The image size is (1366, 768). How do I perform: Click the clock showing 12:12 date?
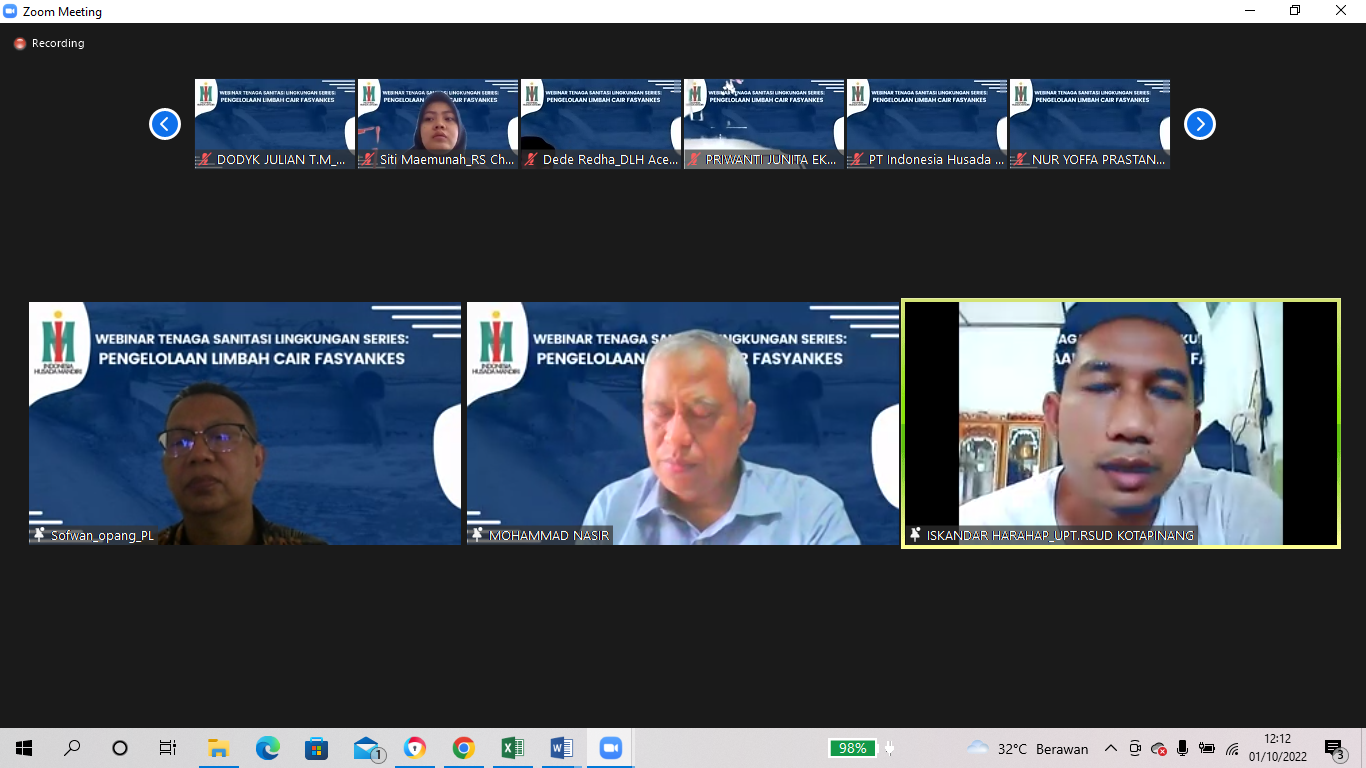(1277, 748)
